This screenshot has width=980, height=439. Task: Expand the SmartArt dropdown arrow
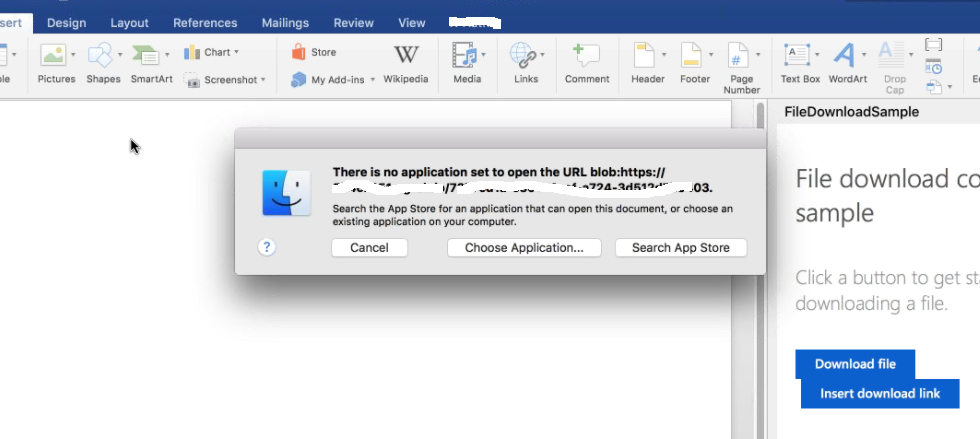[x=167, y=55]
